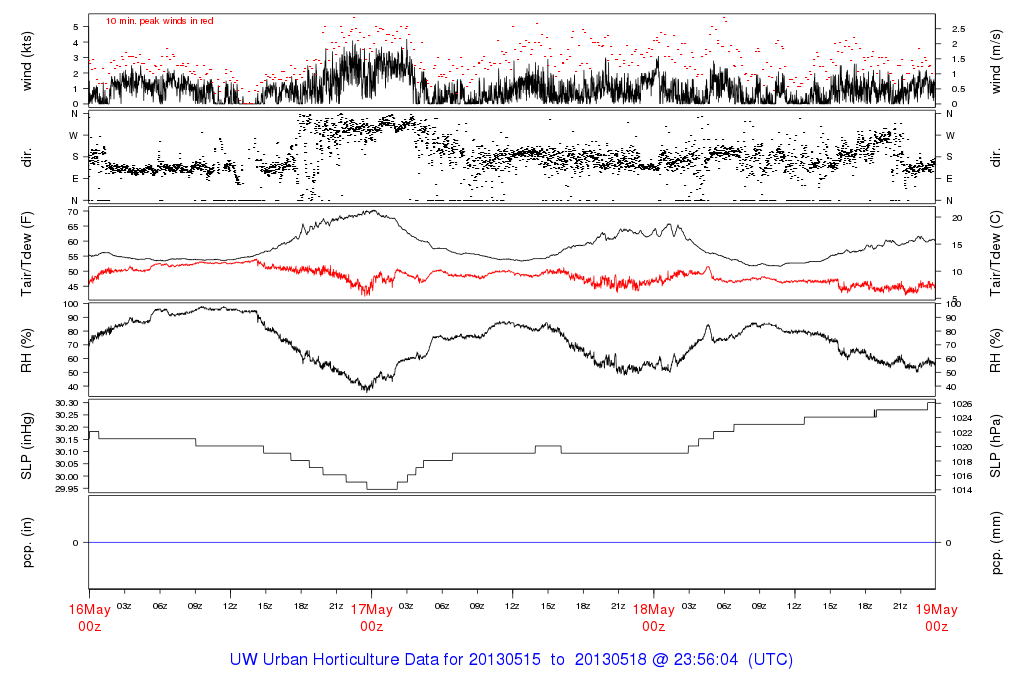Select the '18May' date label
Viewport: 1024px width, 700px height.
(654, 610)
